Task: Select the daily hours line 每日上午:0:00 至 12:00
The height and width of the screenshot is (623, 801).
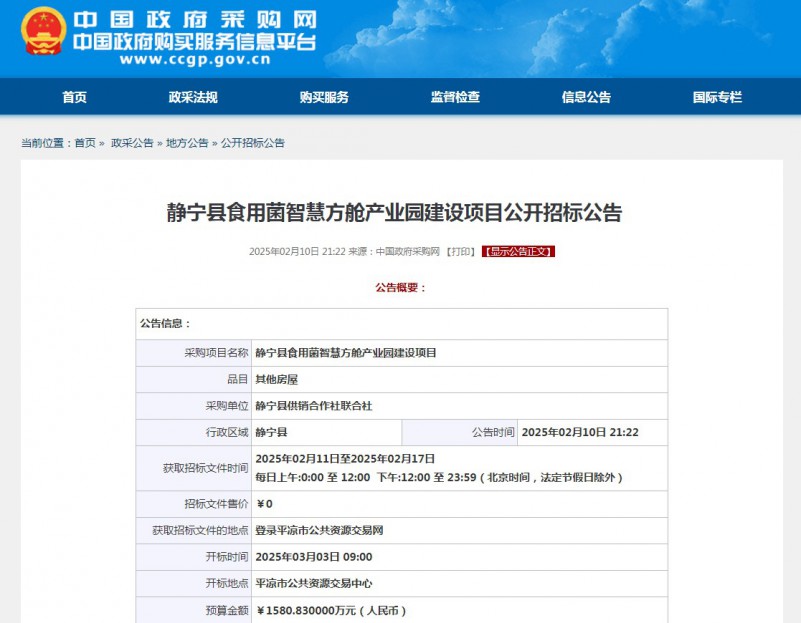Action: point(313,477)
